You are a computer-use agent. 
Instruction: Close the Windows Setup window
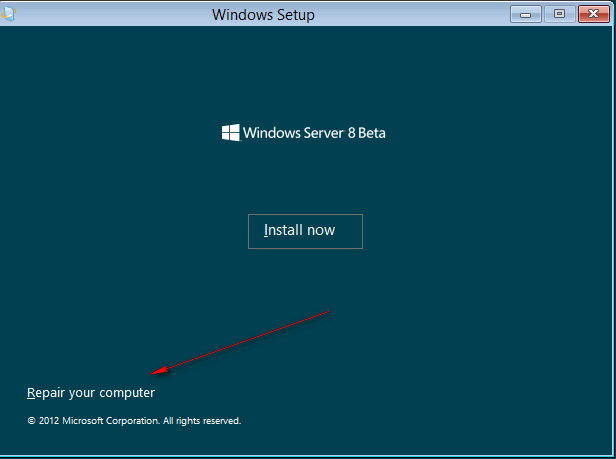tap(591, 14)
